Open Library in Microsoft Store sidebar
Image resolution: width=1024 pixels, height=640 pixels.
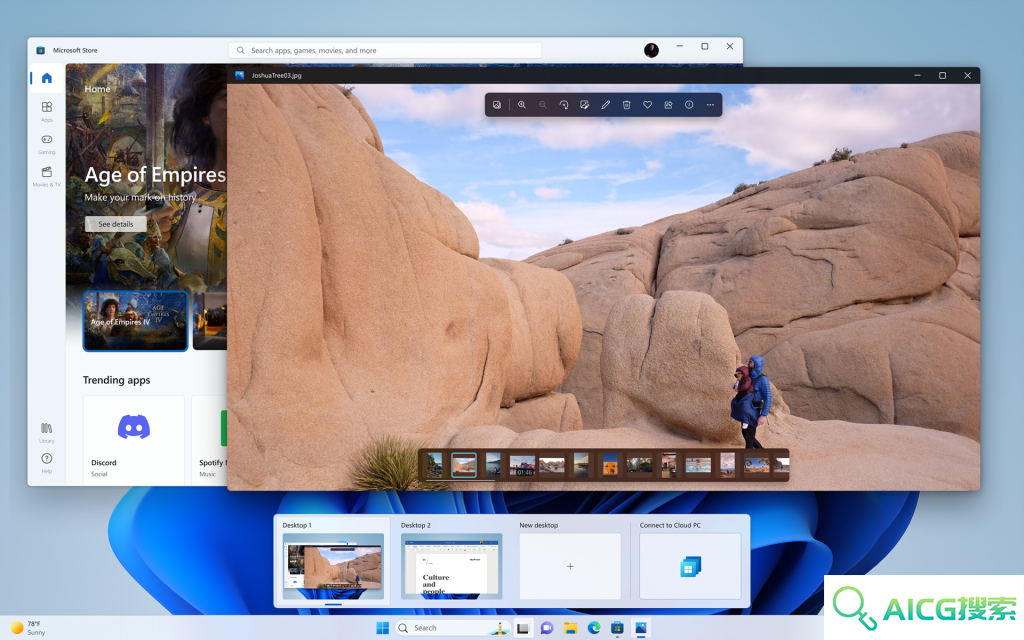(46, 432)
